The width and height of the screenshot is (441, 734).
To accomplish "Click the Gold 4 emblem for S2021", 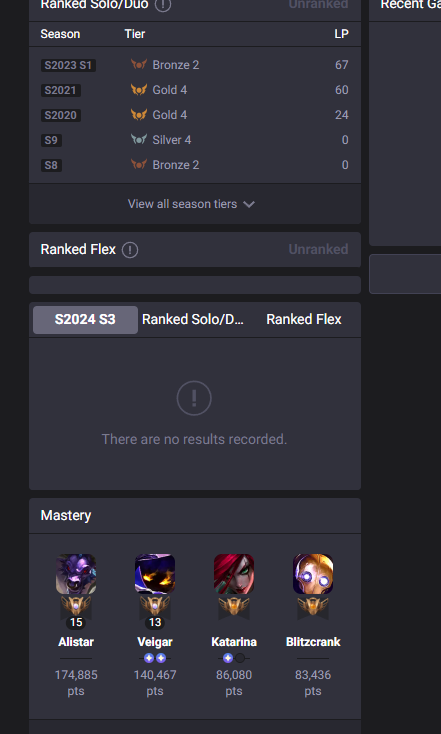I will pyautogui.click(x=139, y=89).
